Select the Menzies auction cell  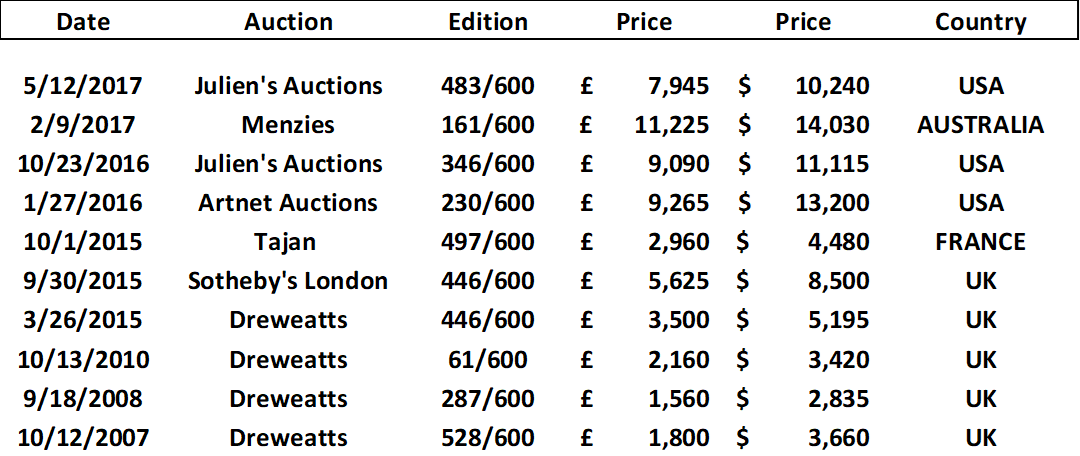click(289, 125)
